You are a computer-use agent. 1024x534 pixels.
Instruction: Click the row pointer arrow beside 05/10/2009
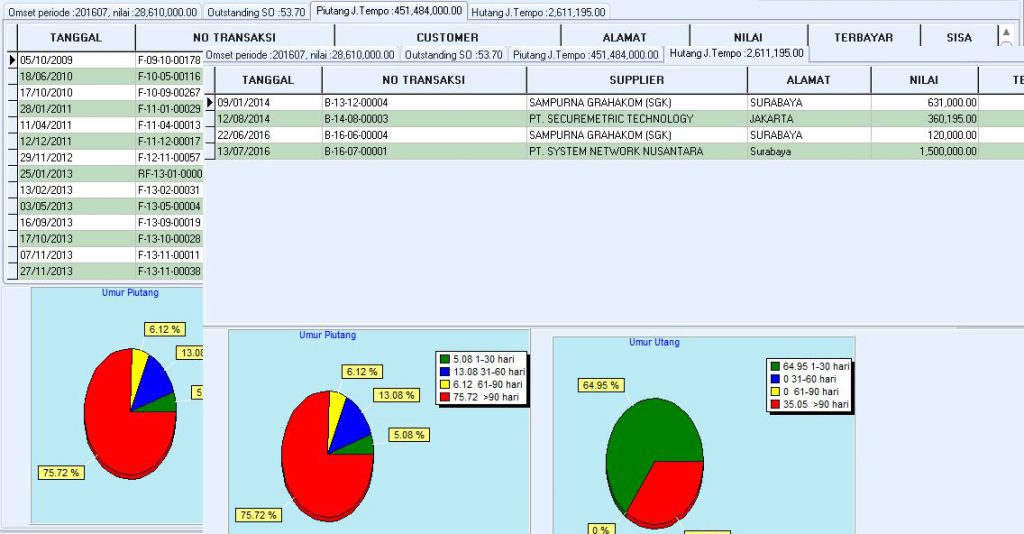coord(12,60)
